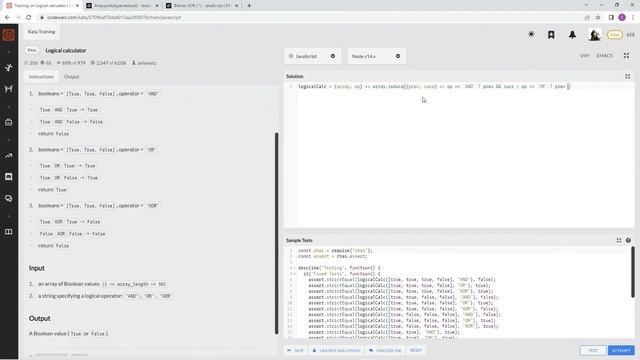Screen dimensions: 640x360
Task: Collapse the it 'Fixed Tests' fold arrow
Action: click(x=293, y=274)
